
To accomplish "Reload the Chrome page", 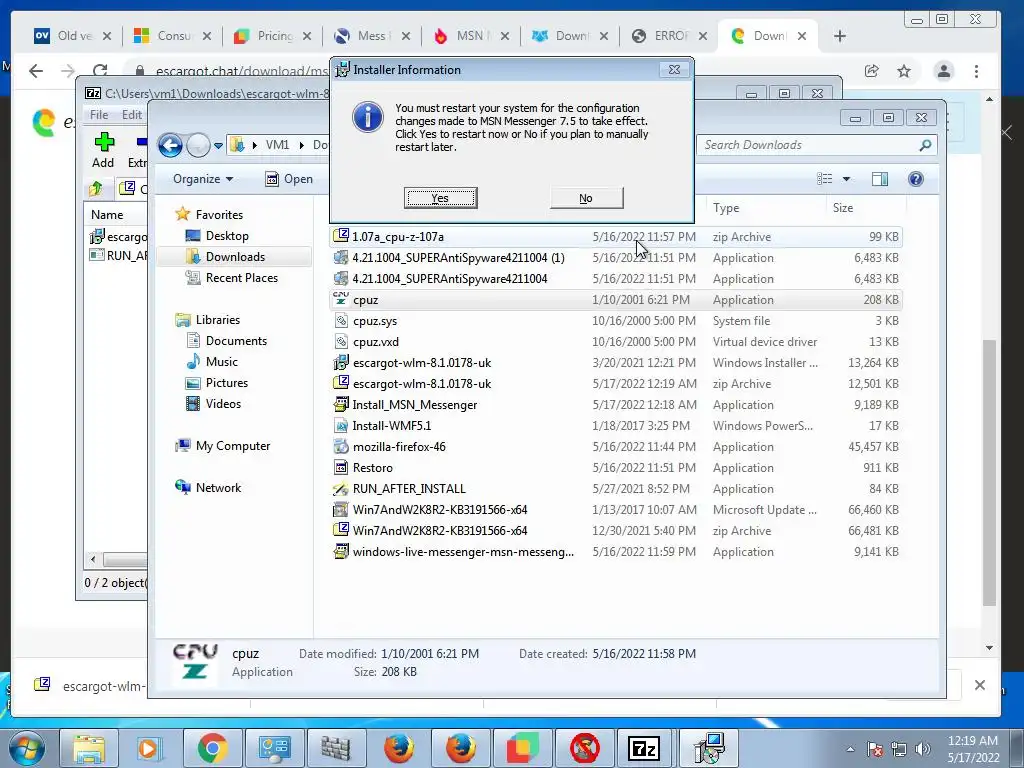I will (100, 71).
